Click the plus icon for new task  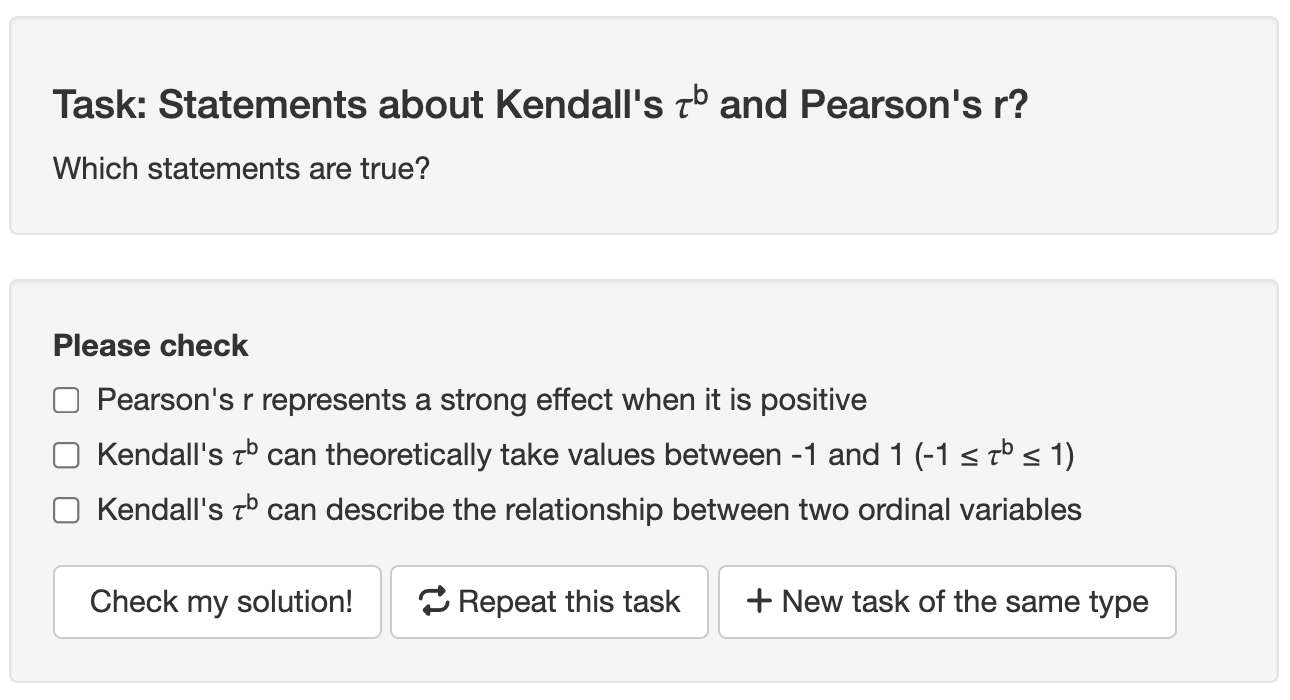point(759,601)
